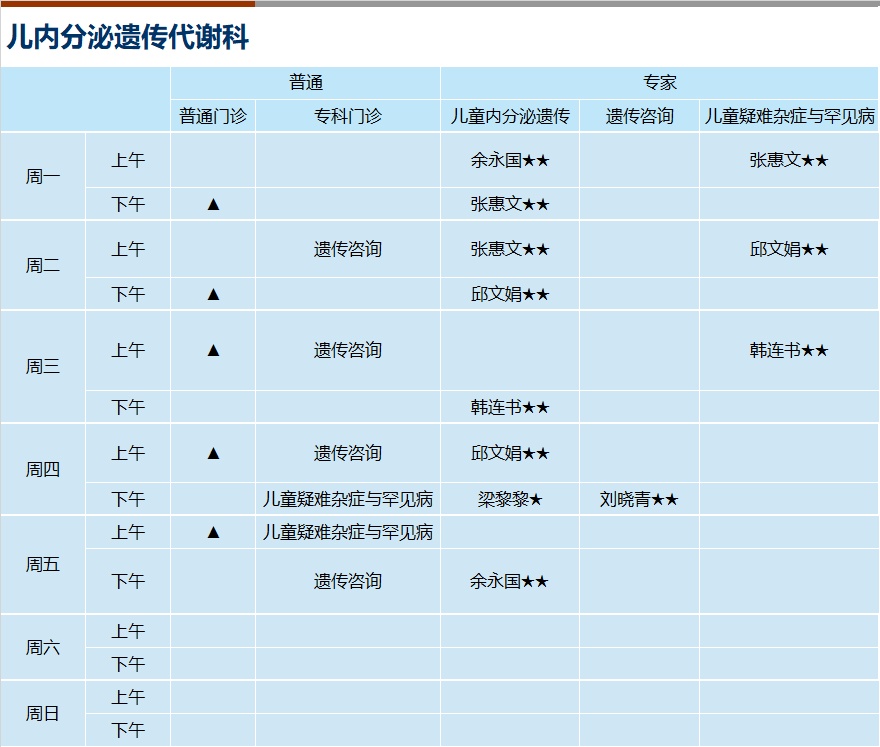The image size is (880, 747).
Task: Click the triangle marker for Tuesday afternoon
Action: (x=212, y=294)
